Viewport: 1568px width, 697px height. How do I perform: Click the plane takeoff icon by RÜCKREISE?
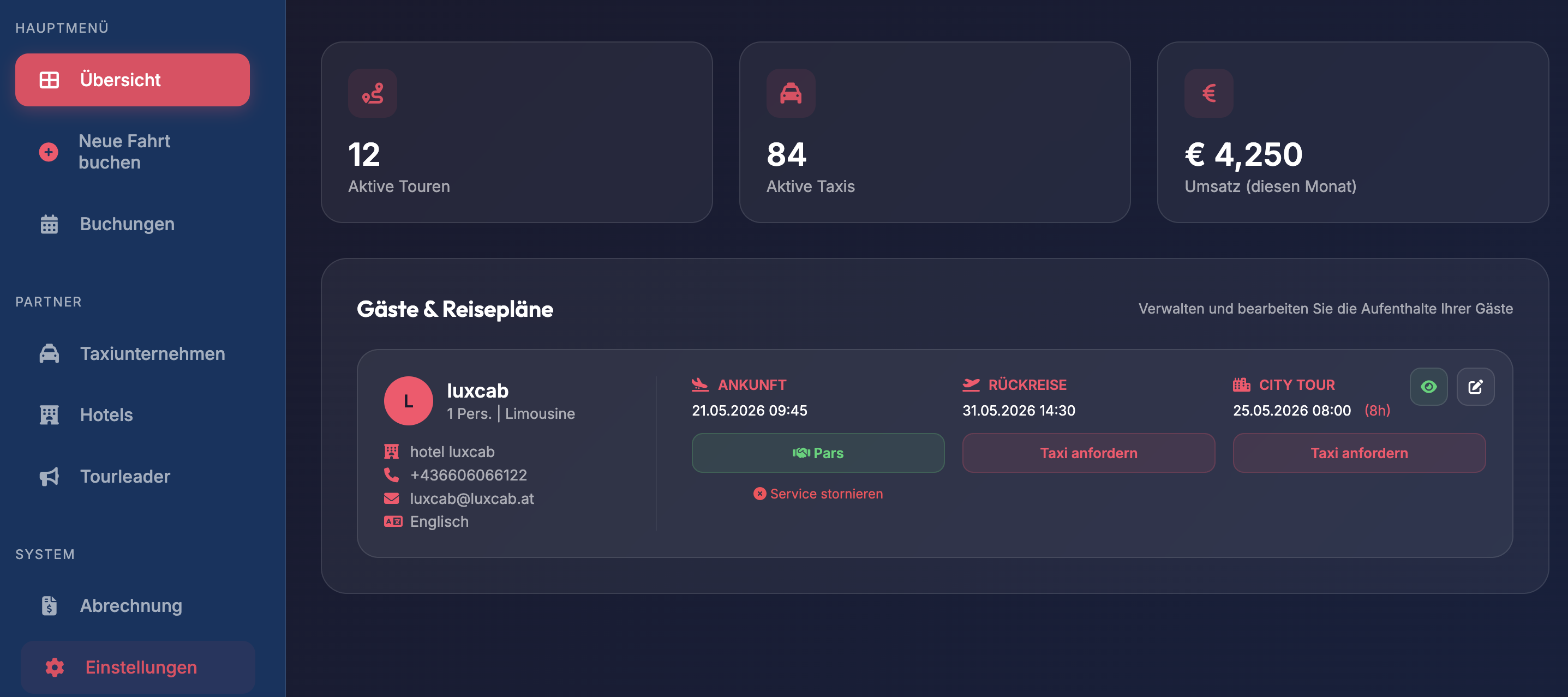click(x=971, y=384)
